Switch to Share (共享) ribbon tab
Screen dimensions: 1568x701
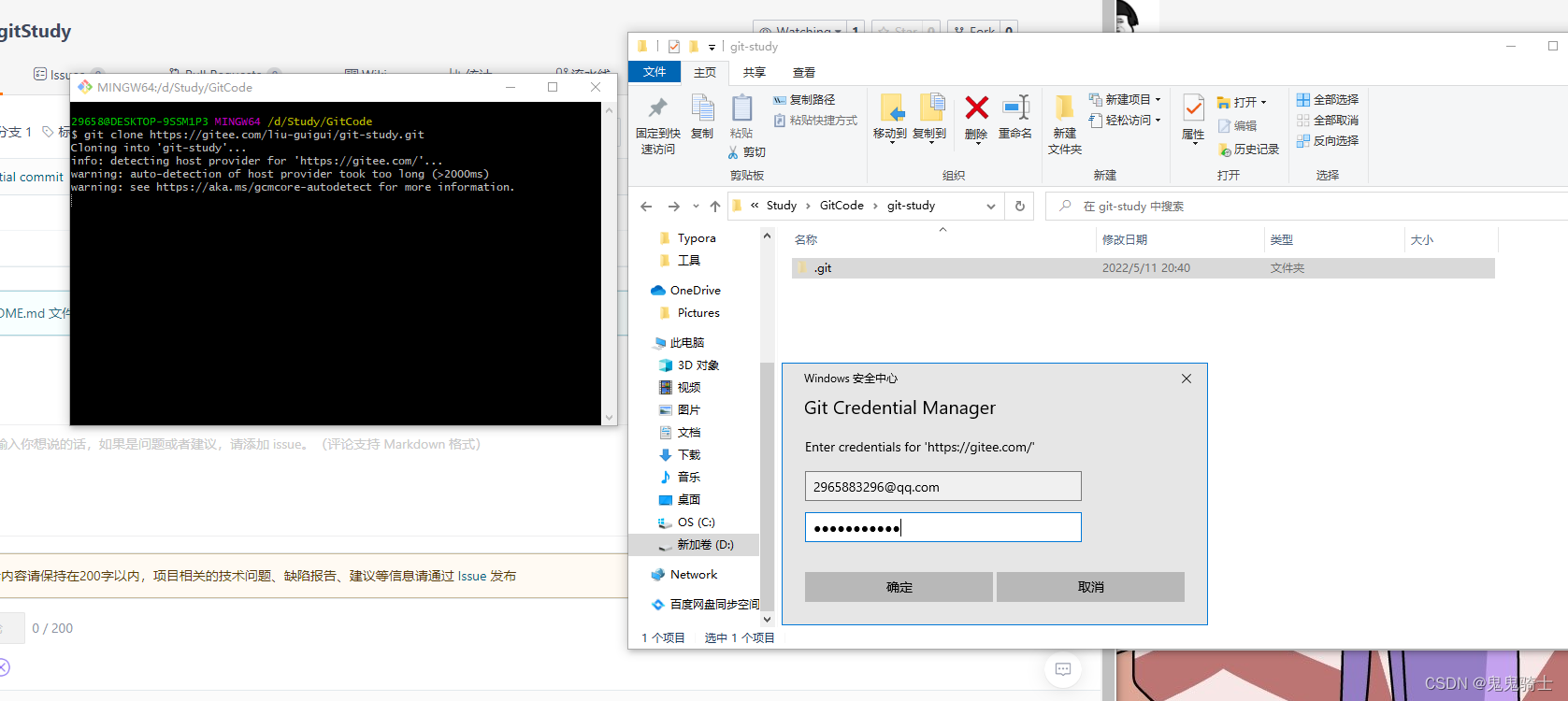coord(755,72)
